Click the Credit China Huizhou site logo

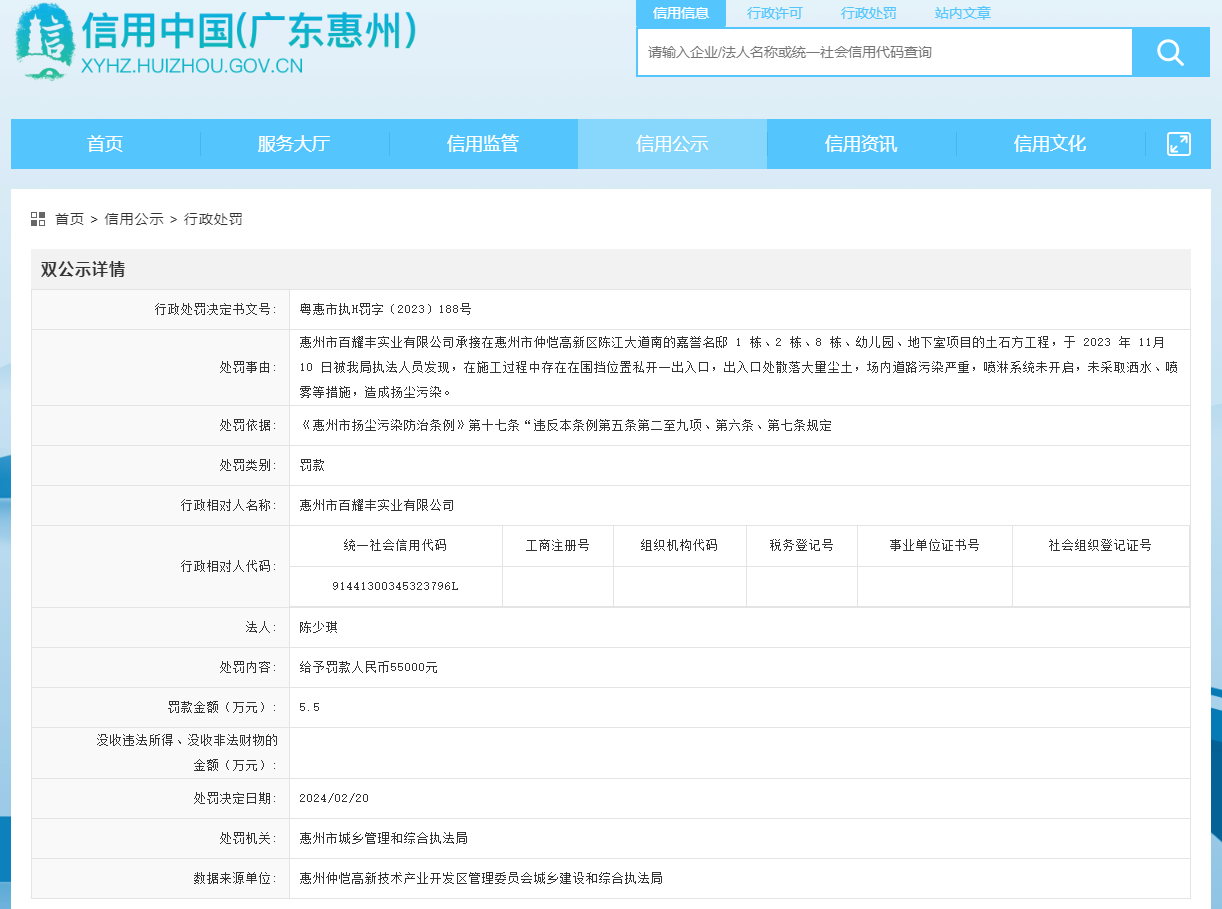pyautogui.click(x=215, y=42)
